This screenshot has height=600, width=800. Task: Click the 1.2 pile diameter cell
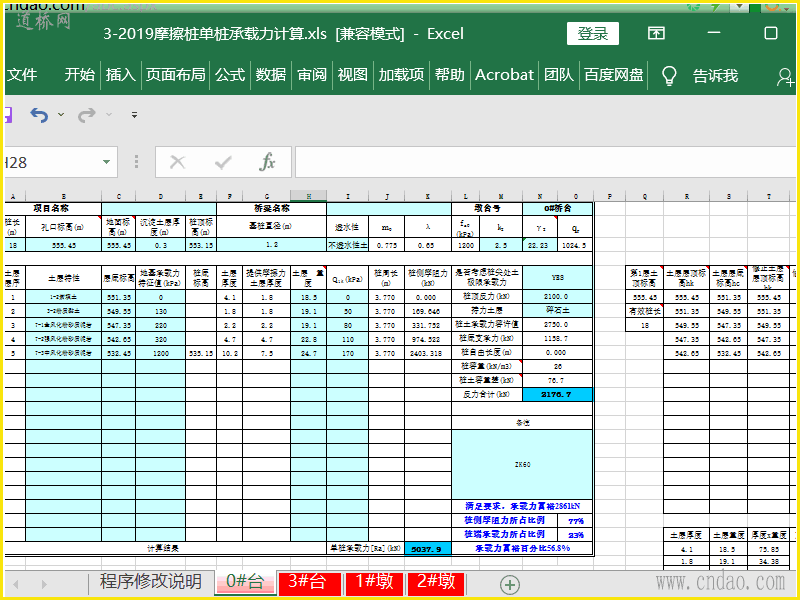click(271, 245)
